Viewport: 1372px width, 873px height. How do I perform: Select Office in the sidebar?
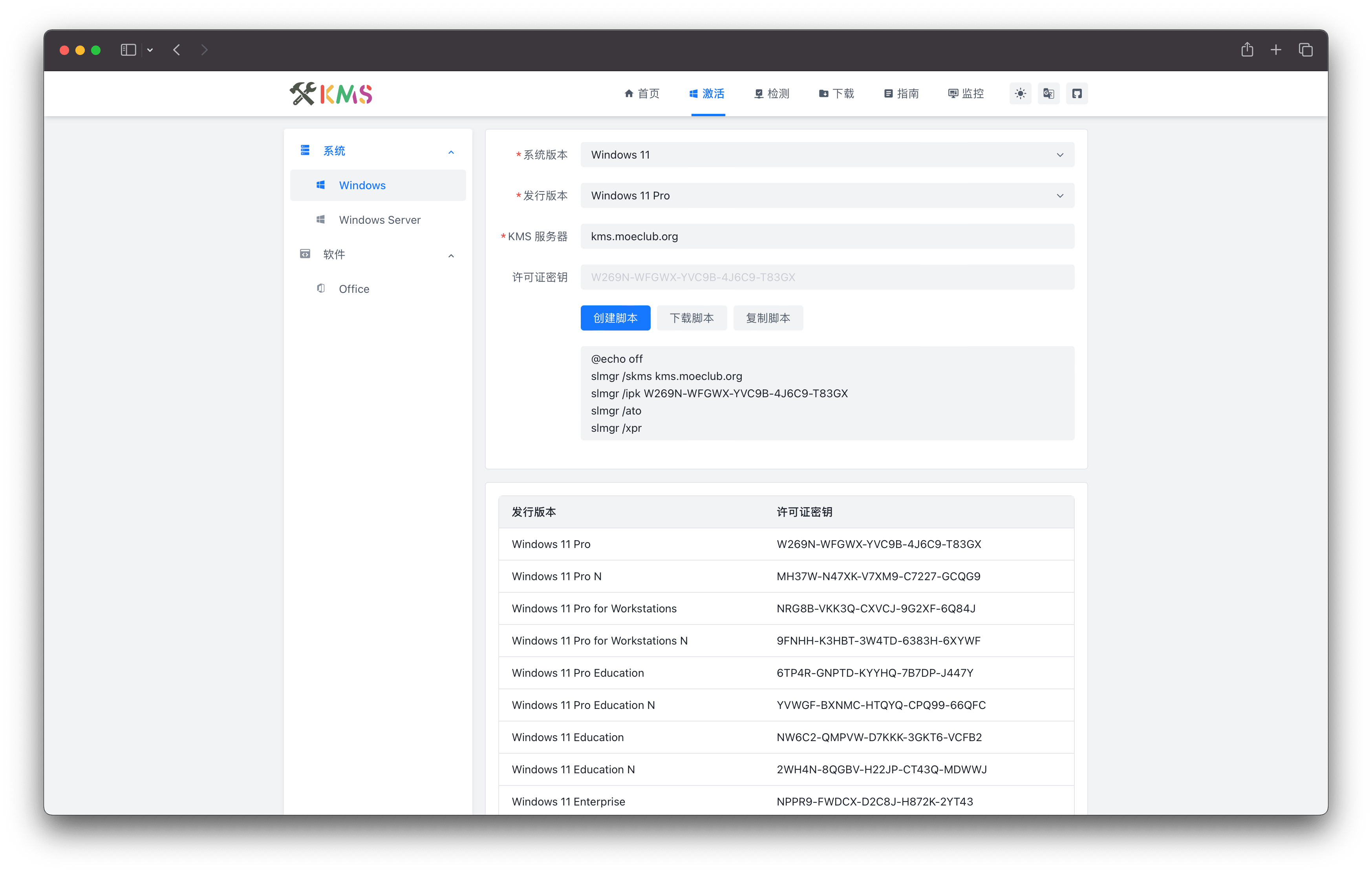click(x=378, y=289)
